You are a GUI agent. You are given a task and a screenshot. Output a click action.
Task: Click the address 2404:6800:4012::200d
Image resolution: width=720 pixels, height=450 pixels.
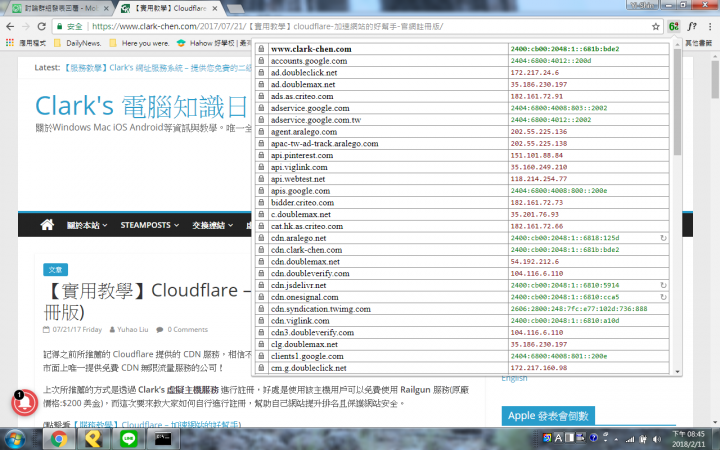click(x=551, y=61)
